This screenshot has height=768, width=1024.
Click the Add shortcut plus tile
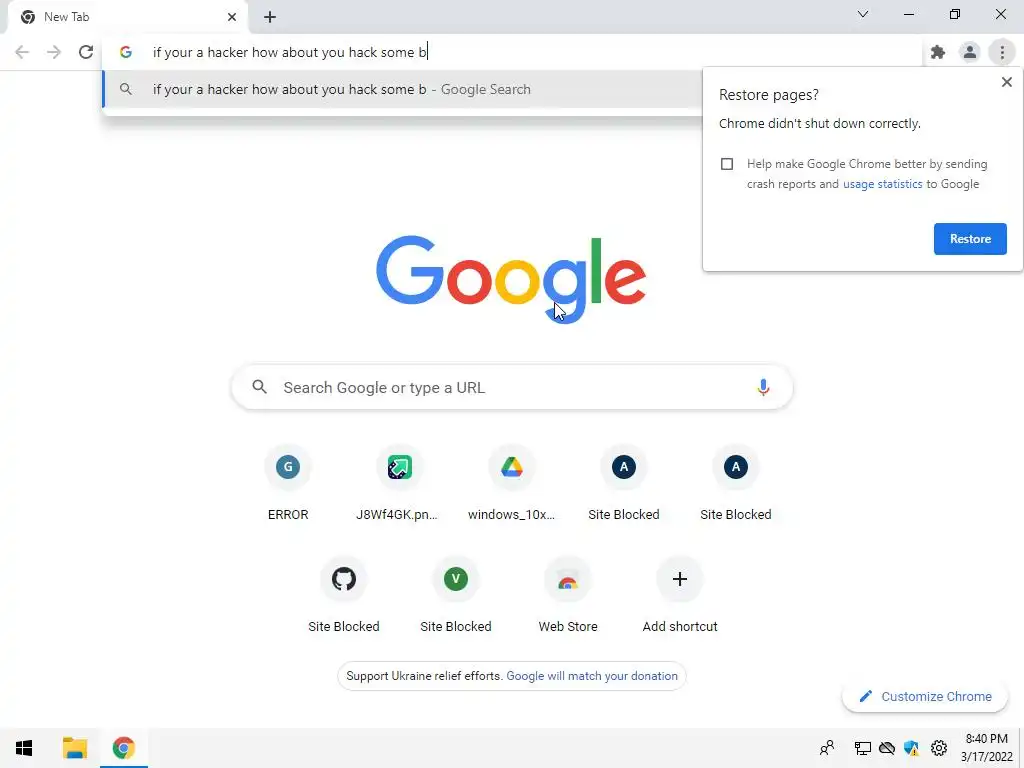(680, 595)
